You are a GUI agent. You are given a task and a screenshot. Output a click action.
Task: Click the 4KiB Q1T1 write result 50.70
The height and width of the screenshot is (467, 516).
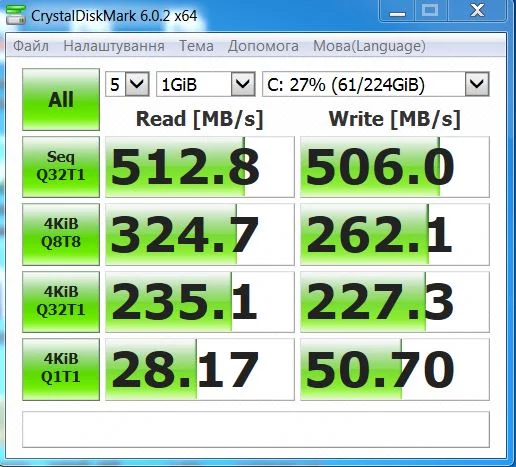click(395, 369)
